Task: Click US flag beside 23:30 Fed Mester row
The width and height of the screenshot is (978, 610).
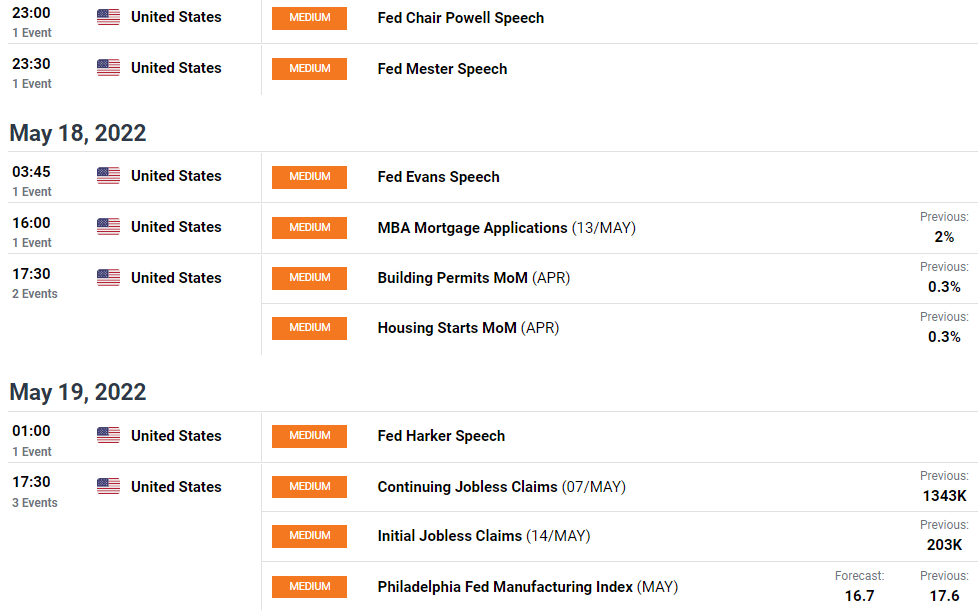Action: 109,67
